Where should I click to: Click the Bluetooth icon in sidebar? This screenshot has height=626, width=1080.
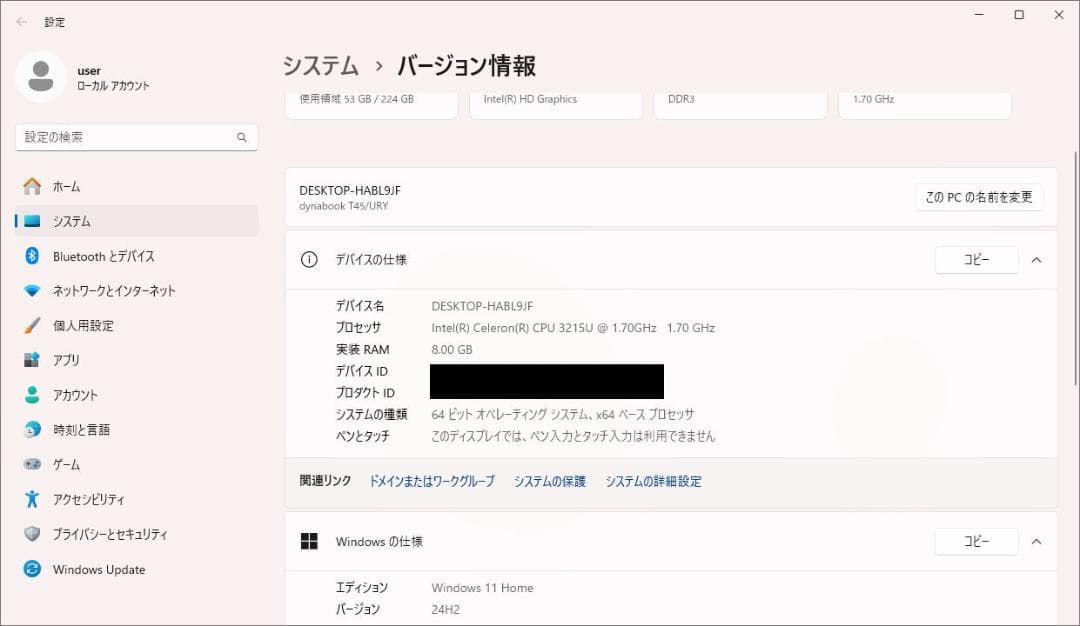click(32, 256)
